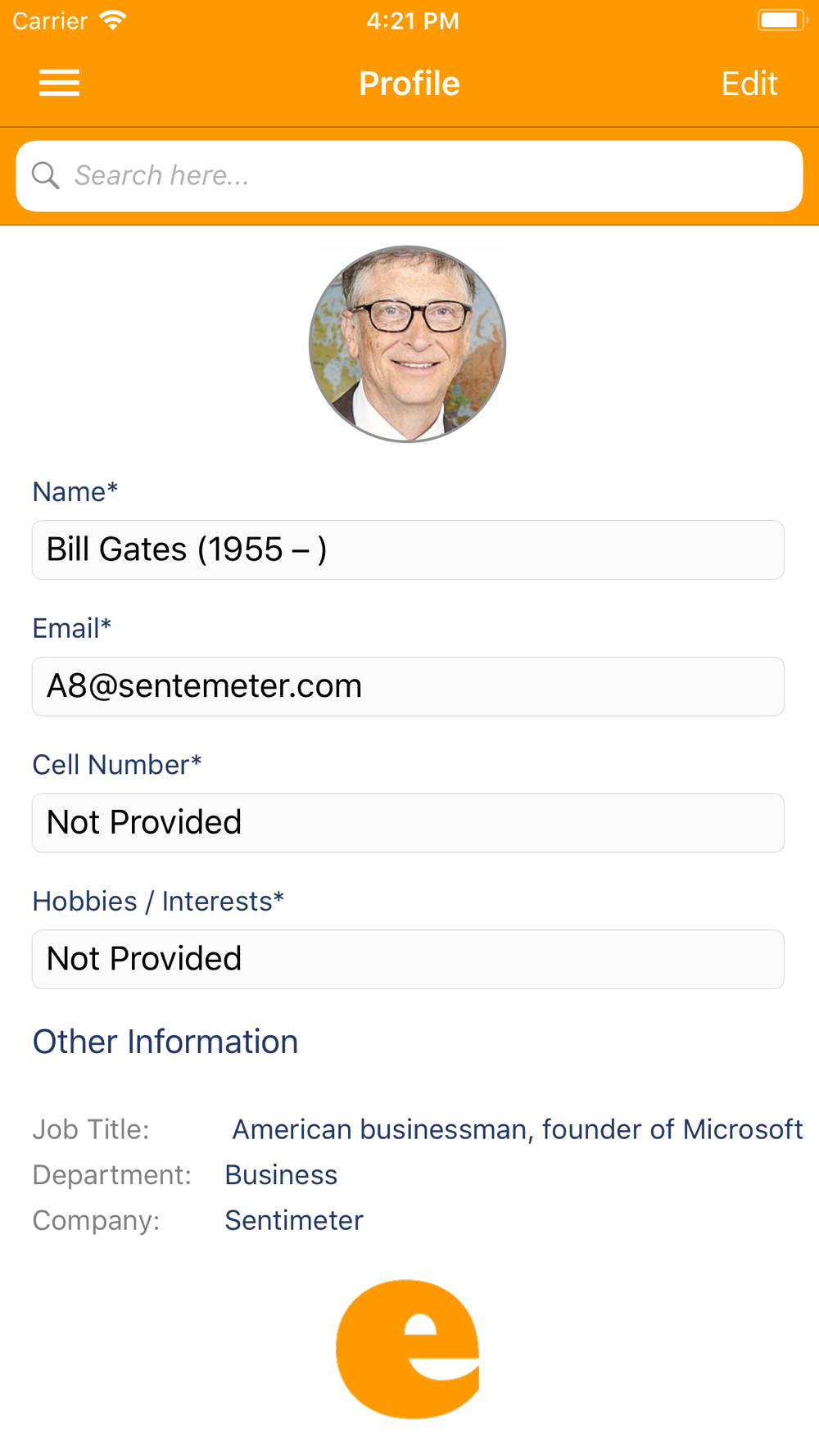Screen dimensions: 819x1456
Task: Select the Email field A8@sentemeter.com
Action: [408, 686]
